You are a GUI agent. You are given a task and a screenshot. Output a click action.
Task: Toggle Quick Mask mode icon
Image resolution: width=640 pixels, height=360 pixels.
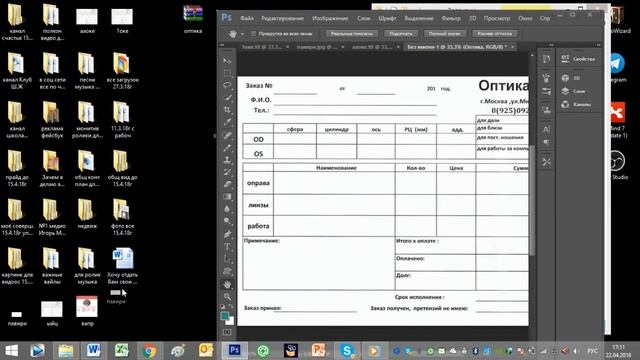coord(227,332)
